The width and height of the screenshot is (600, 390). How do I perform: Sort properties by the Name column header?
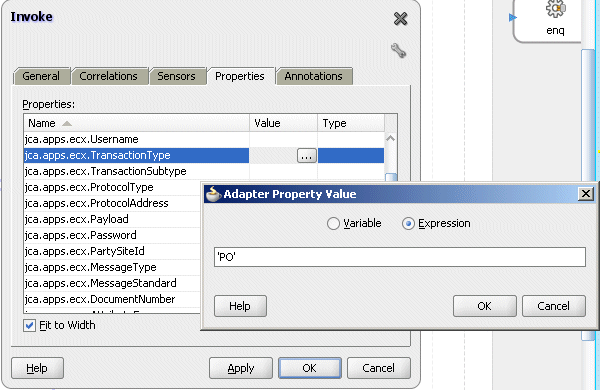point(137,123)
